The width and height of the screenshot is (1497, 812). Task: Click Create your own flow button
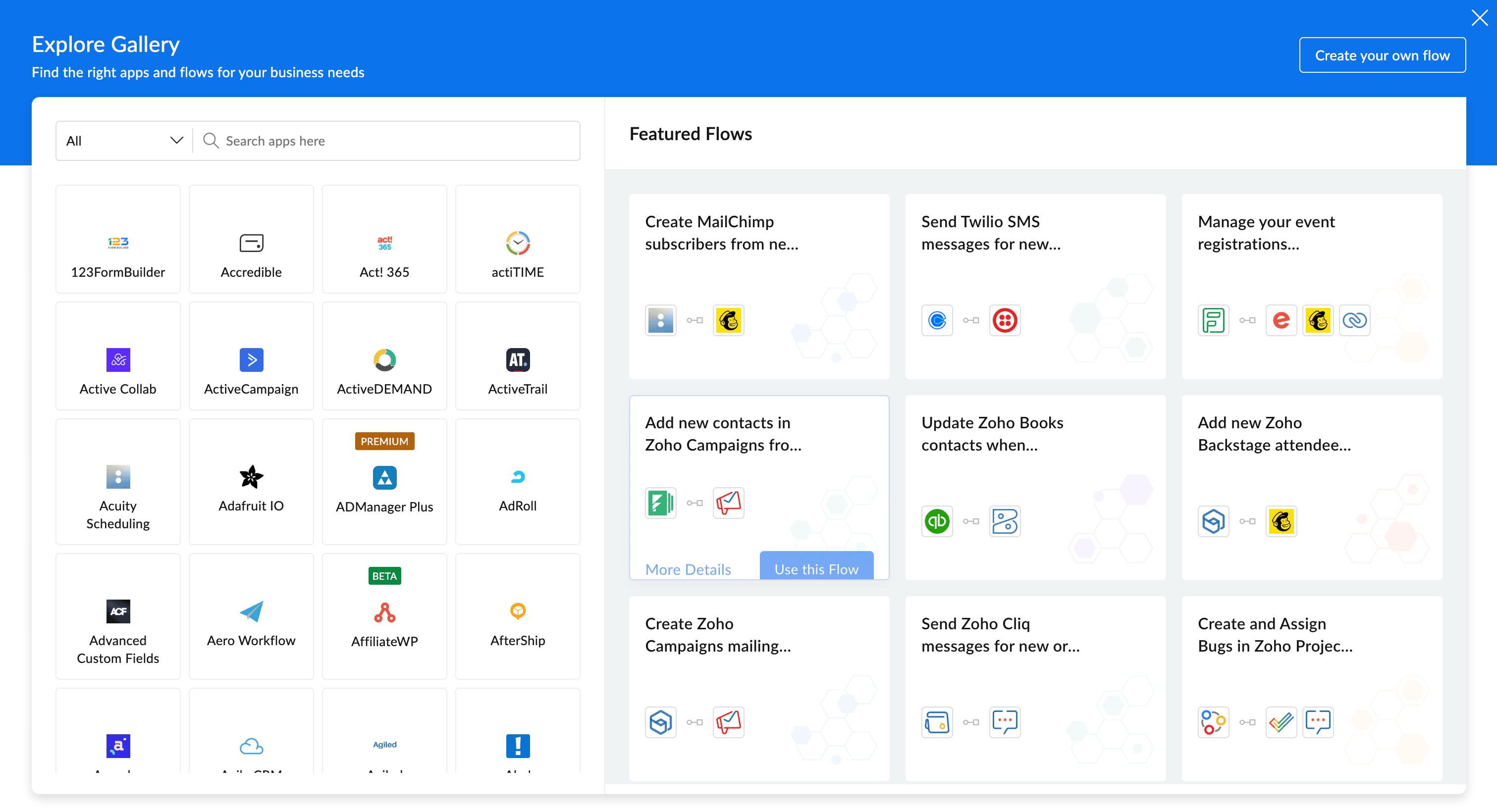tap(1382, 55)
